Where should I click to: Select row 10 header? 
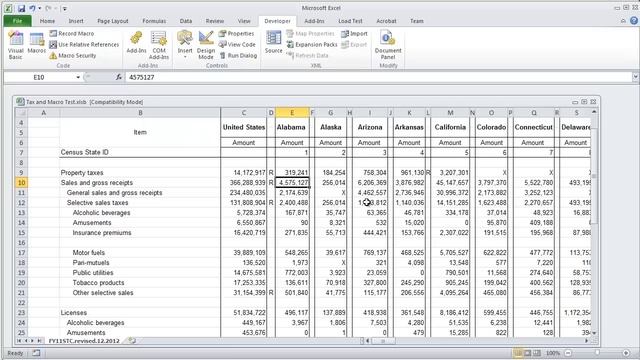tap(21, 182)
